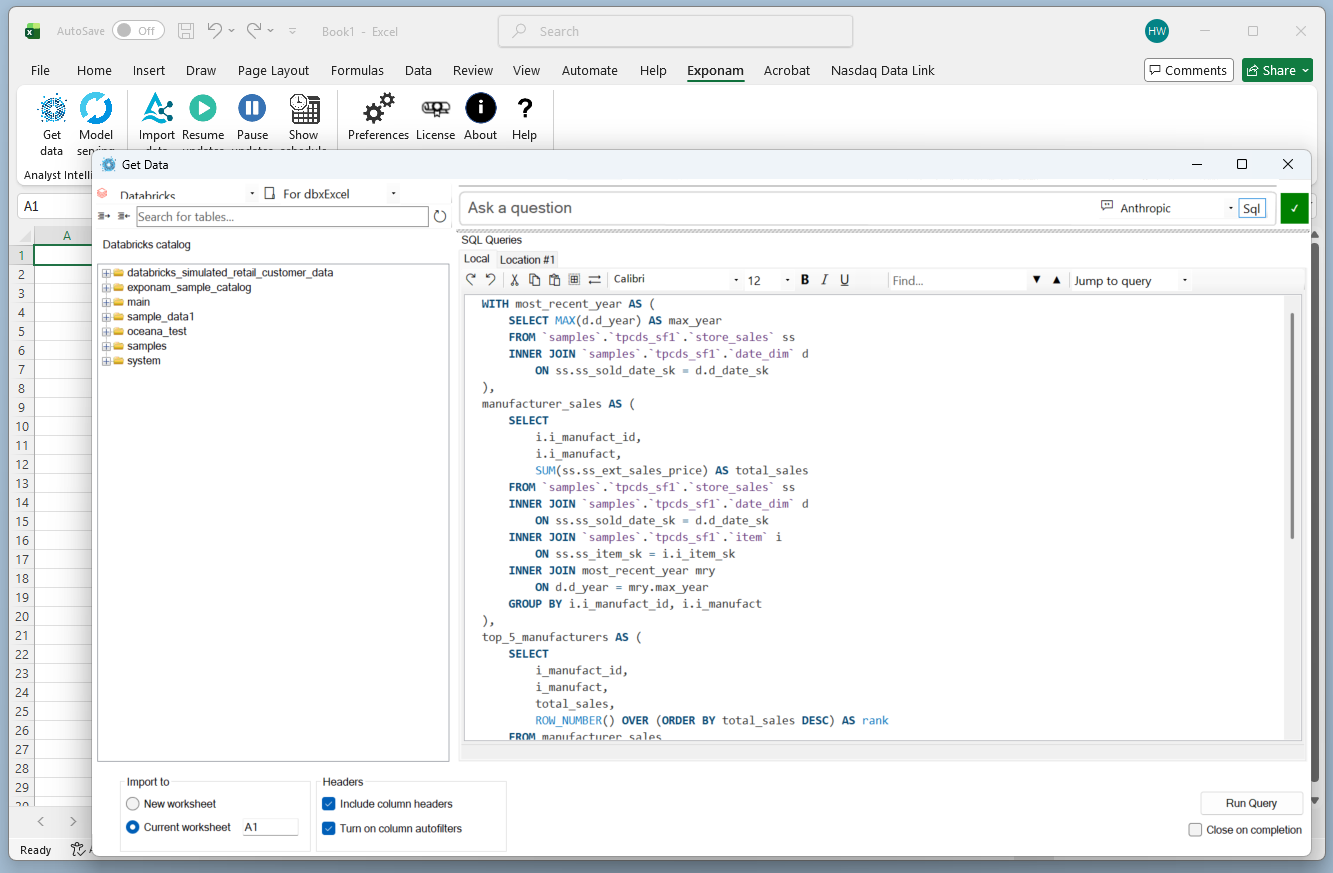Click the HW account avatar

pyautogui.click(x=1157, y=31)
